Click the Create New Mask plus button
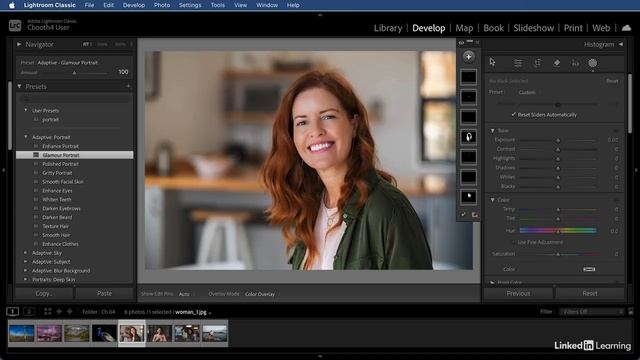This screenshot has width=640, height=360. coord(468,57)
